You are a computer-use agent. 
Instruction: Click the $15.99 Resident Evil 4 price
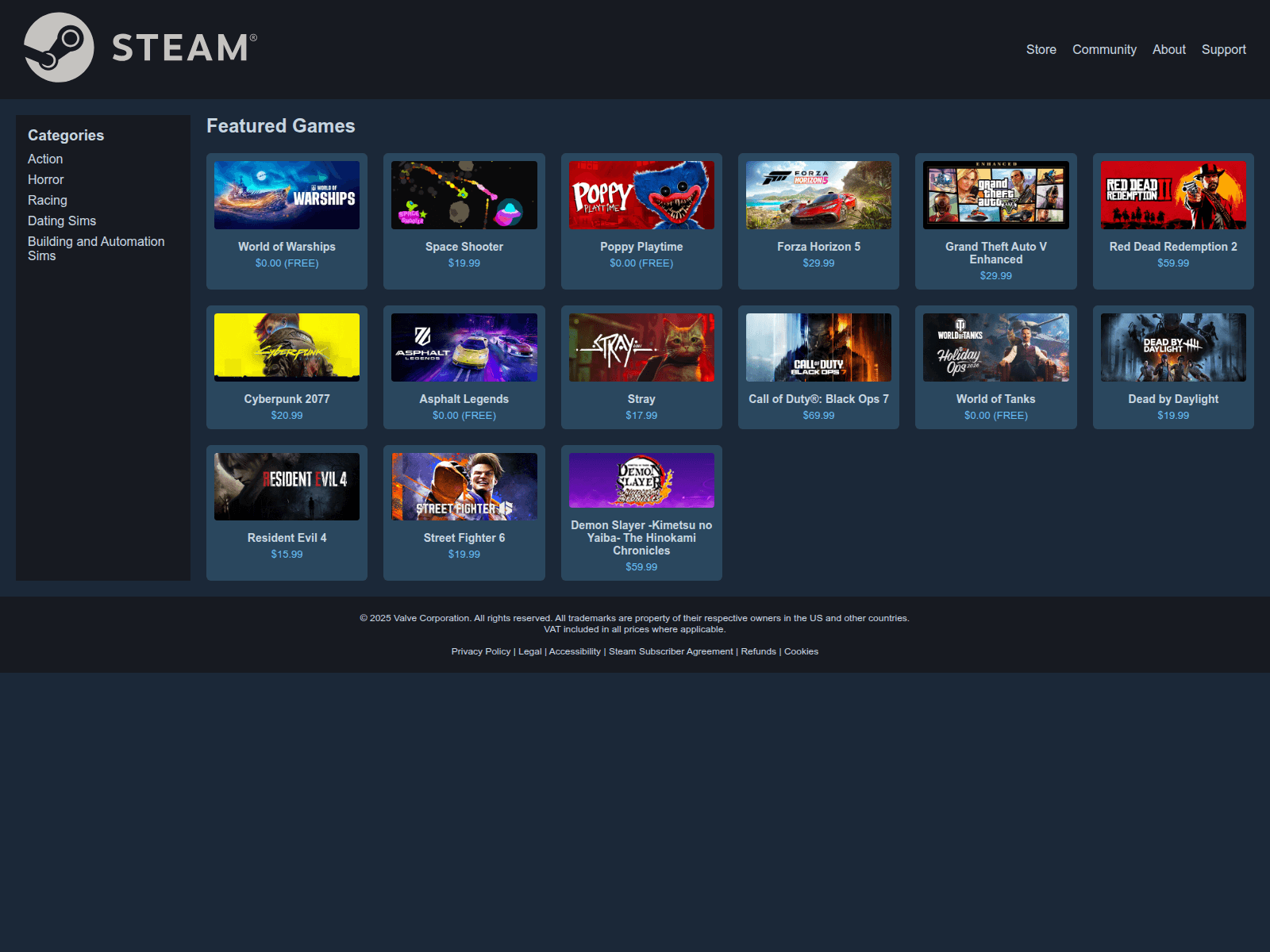pyautogui.click(x=287, y=554)
